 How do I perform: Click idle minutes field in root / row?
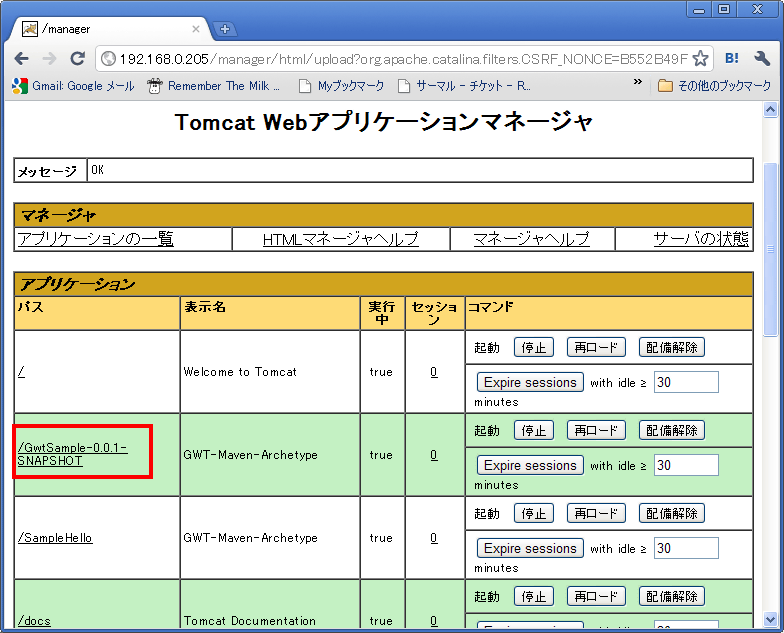coord(686,382)
